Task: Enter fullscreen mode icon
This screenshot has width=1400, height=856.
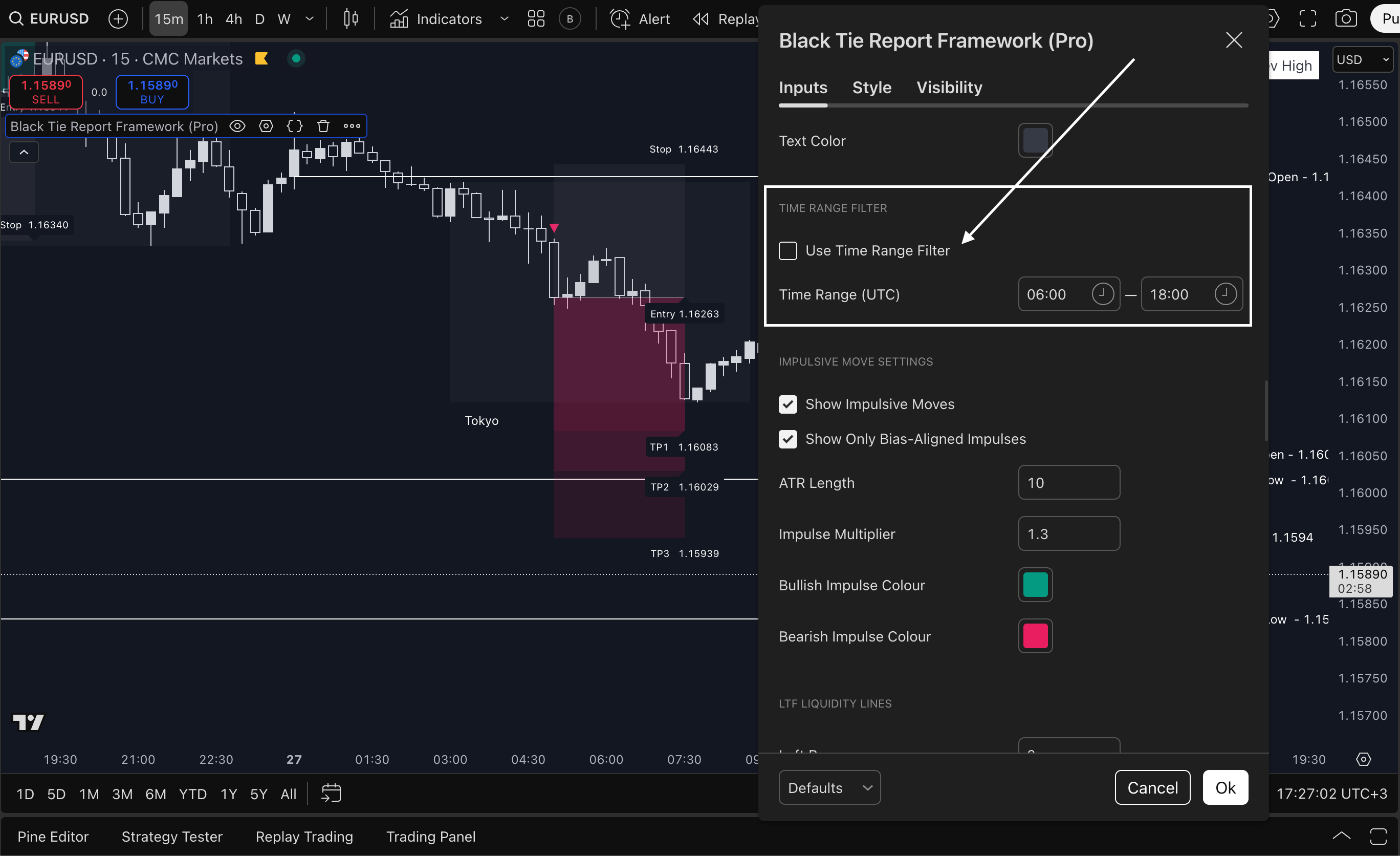Action: tap(1307, 19)
